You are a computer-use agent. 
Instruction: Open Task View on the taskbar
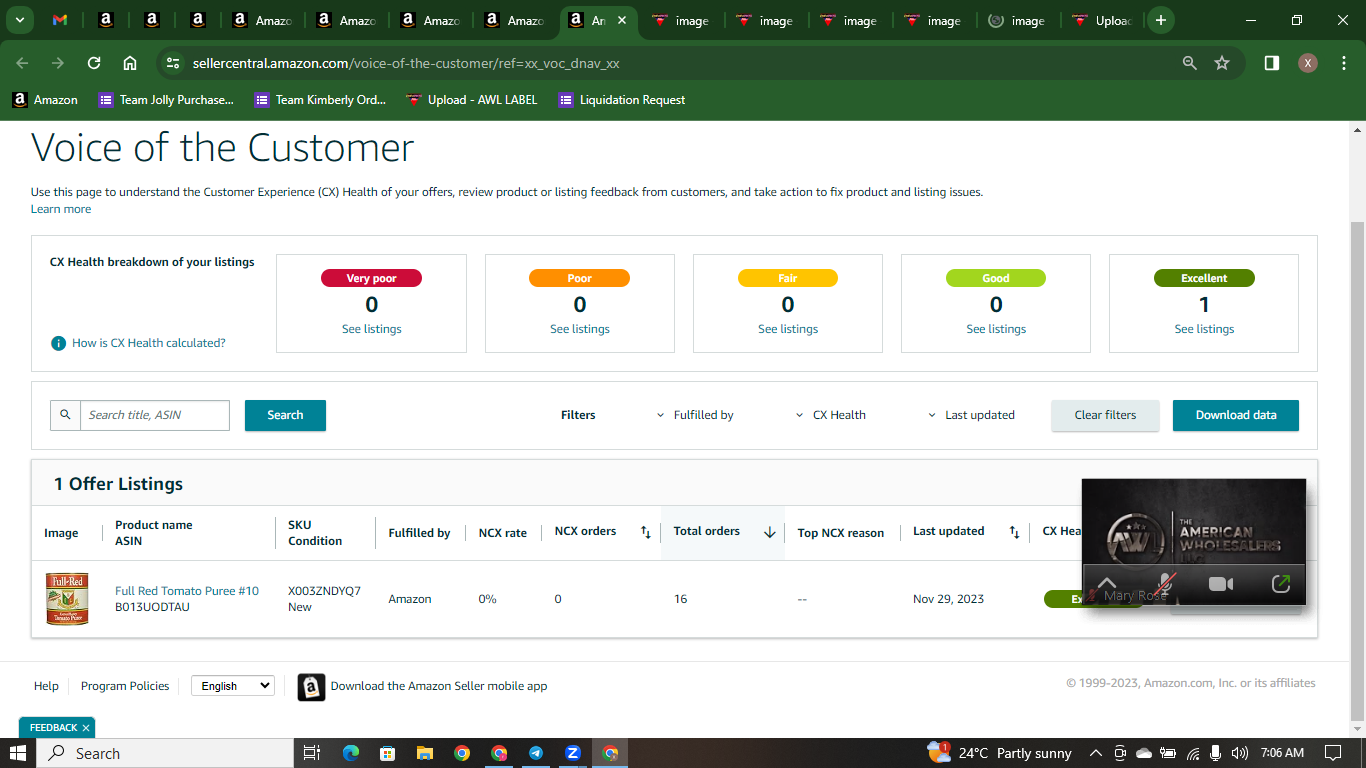[x=311, y=753]
